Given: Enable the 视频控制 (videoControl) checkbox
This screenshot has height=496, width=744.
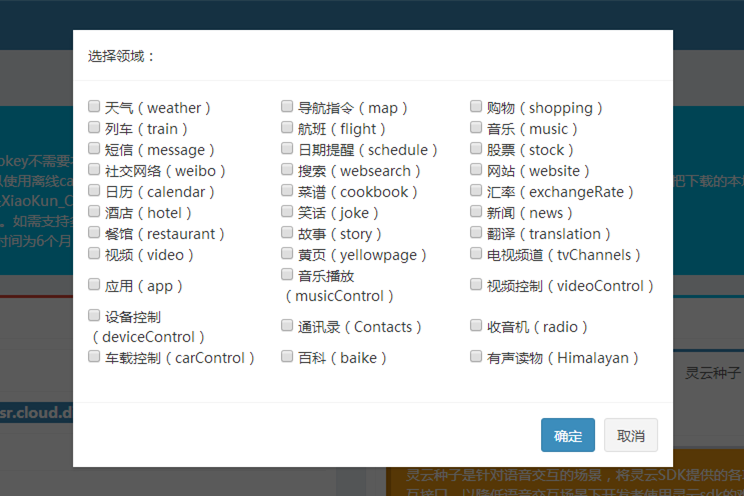Looking at the screenshot, I should pyautogui.click(x=477, y=284).
